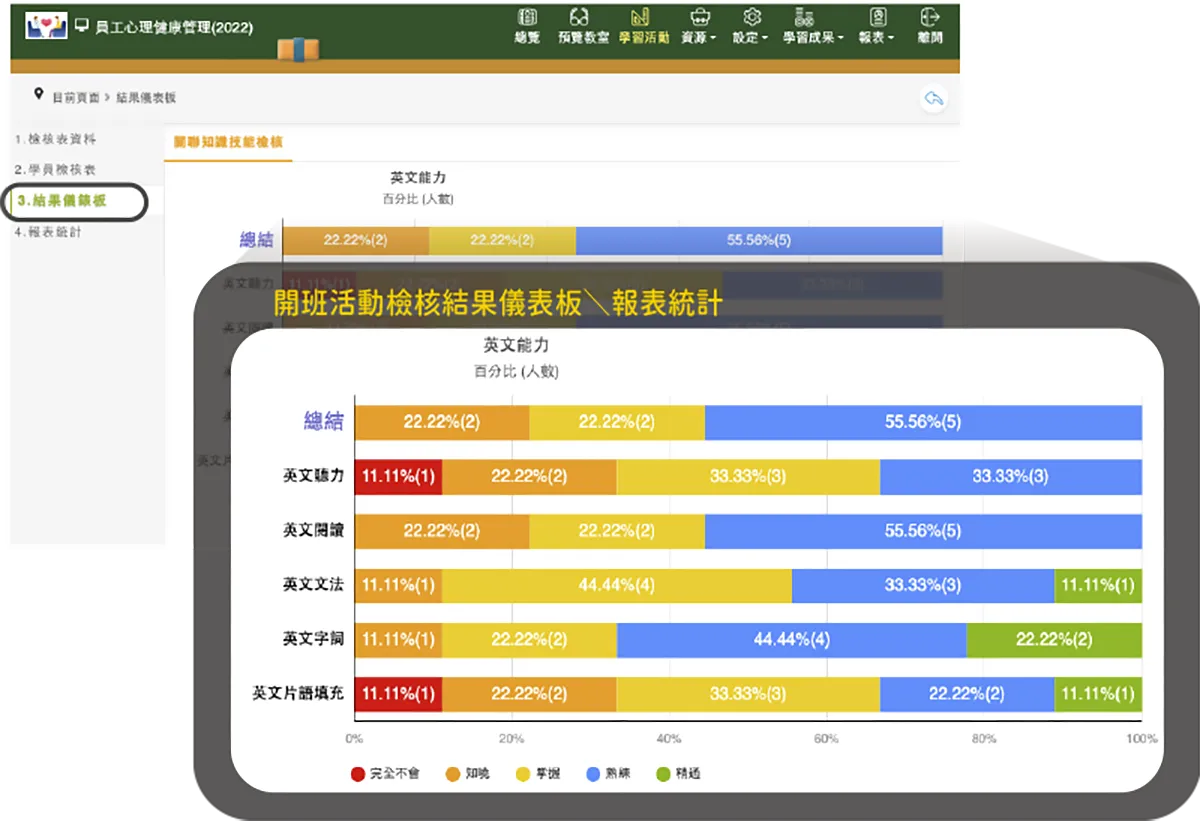Click the blue back arrow icon
The height and width of the screenshot is (825, 1200).
pos(933,100)
